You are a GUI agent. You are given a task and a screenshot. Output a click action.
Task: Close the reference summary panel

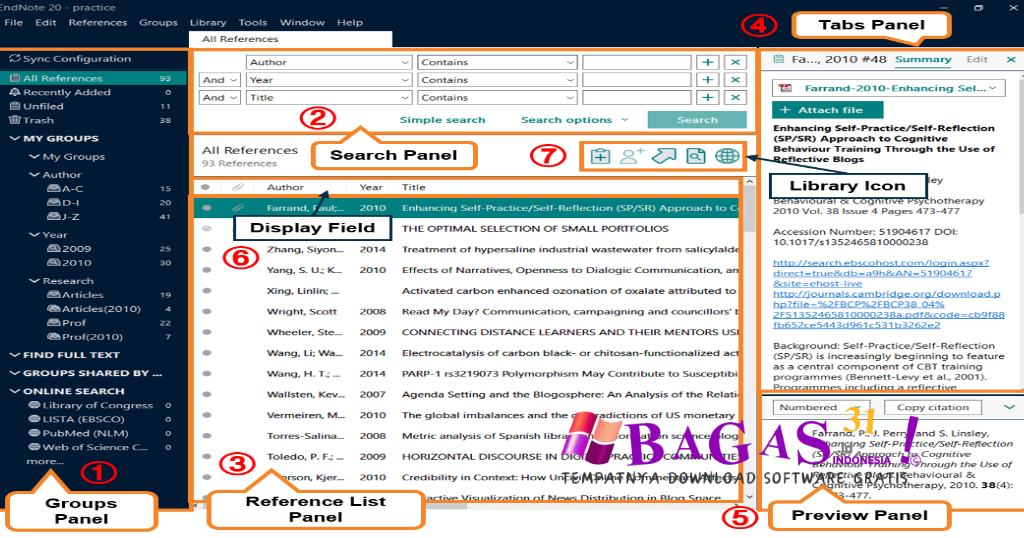pos(1011,59)
